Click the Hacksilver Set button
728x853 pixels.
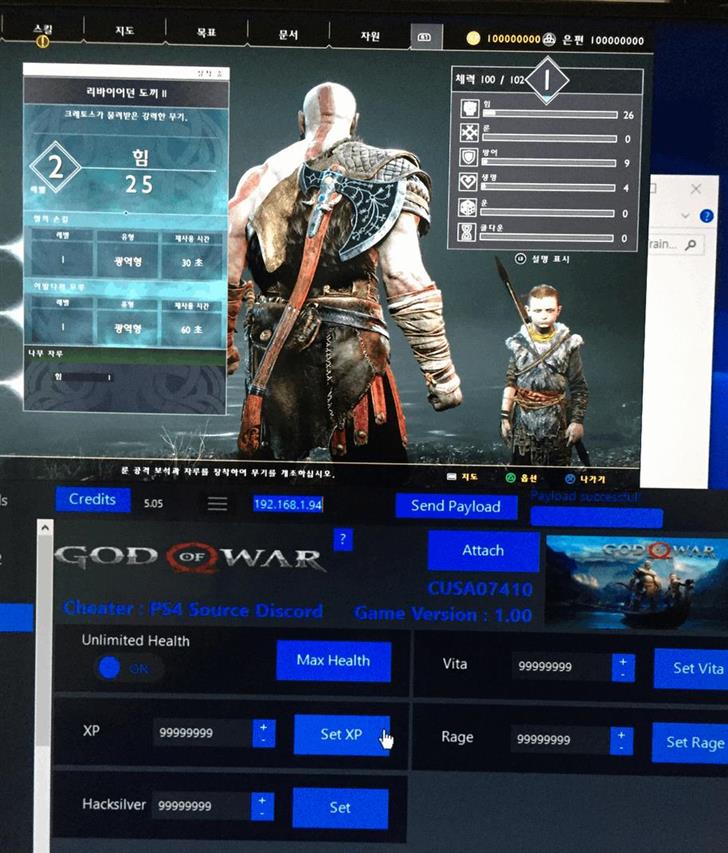point(341,808)
